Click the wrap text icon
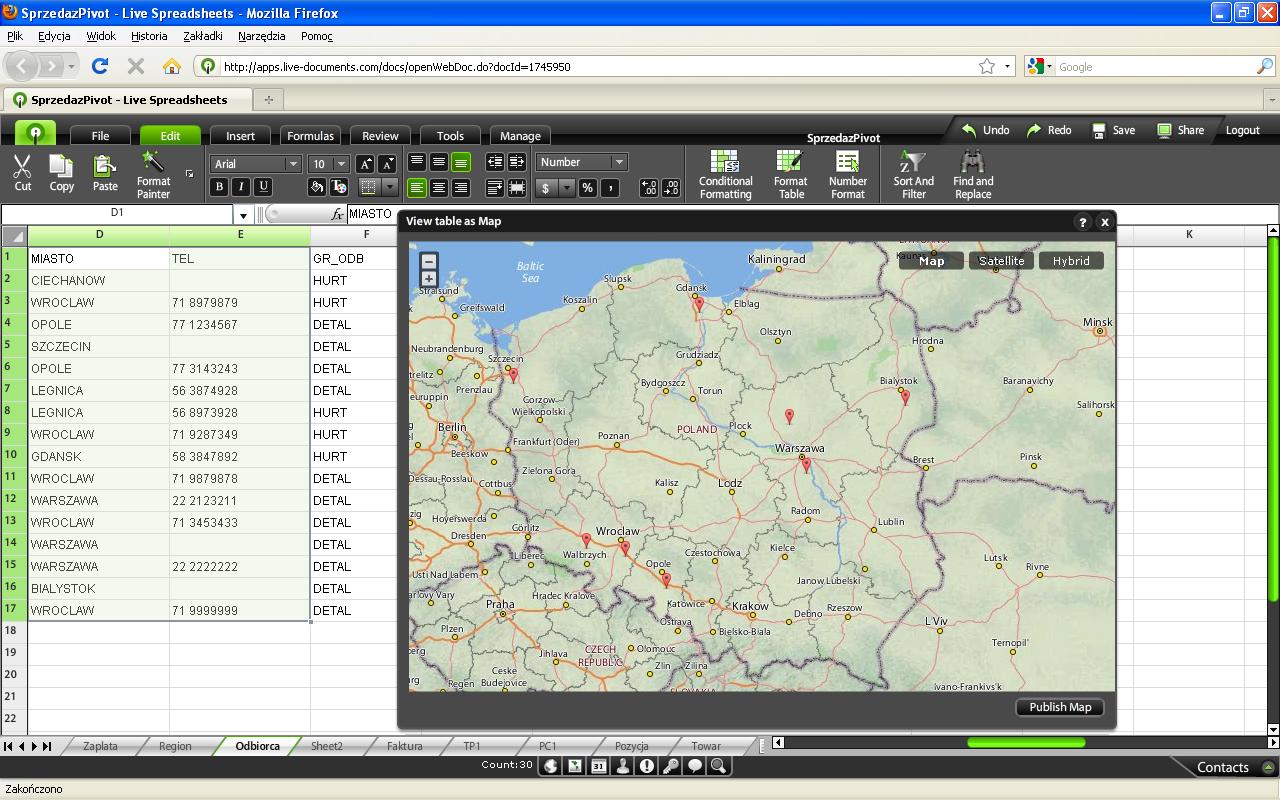 (494, 187)
